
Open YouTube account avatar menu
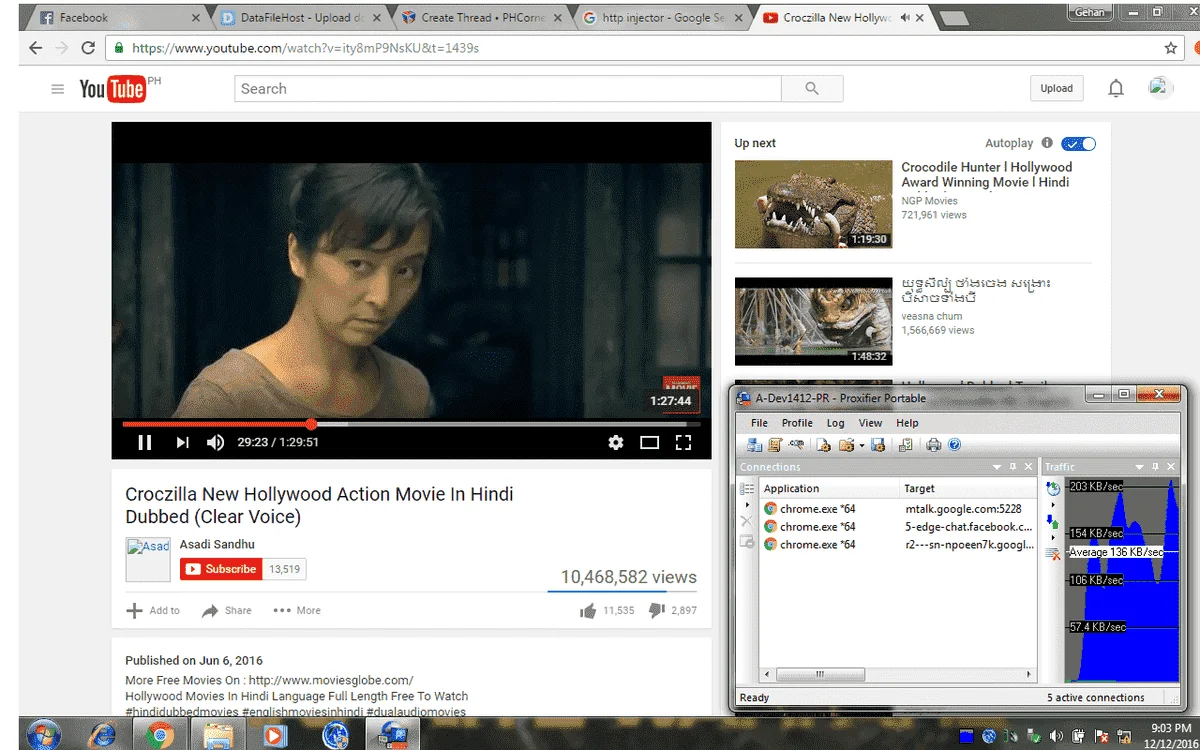[1160, 88]
